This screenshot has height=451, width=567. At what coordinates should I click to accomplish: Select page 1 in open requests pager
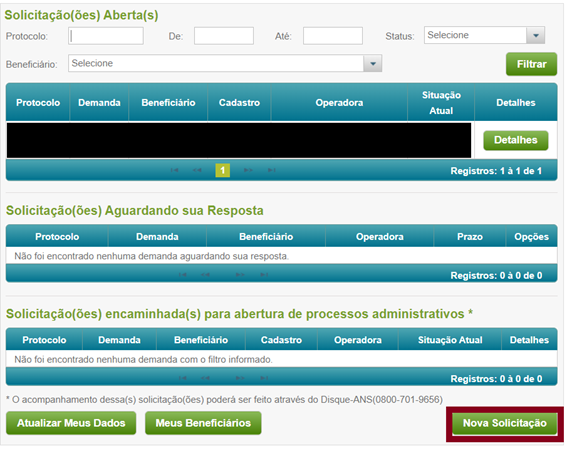click(x=222, y=170)
